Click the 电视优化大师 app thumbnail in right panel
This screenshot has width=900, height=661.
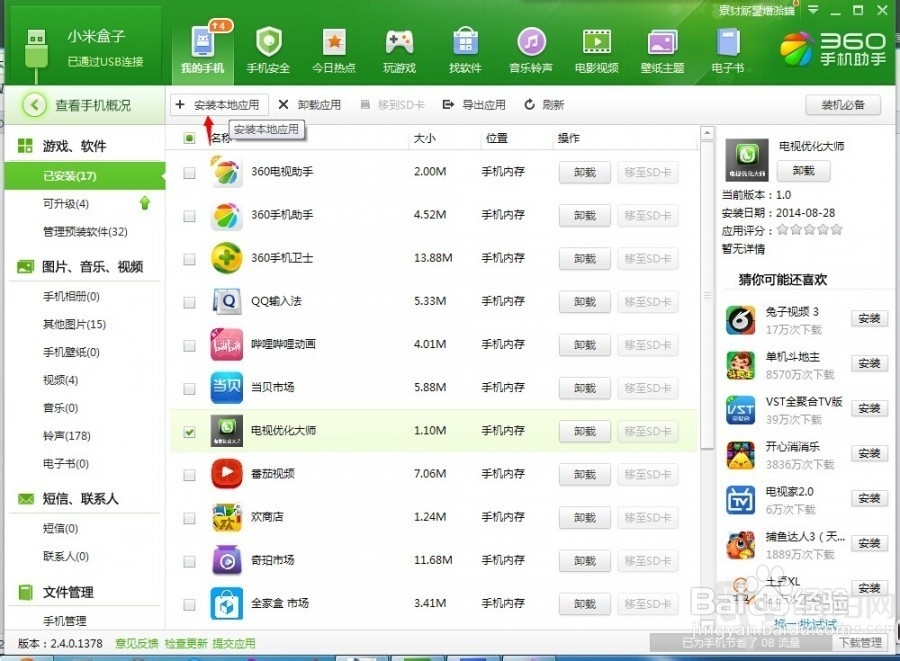pos(746,159)
